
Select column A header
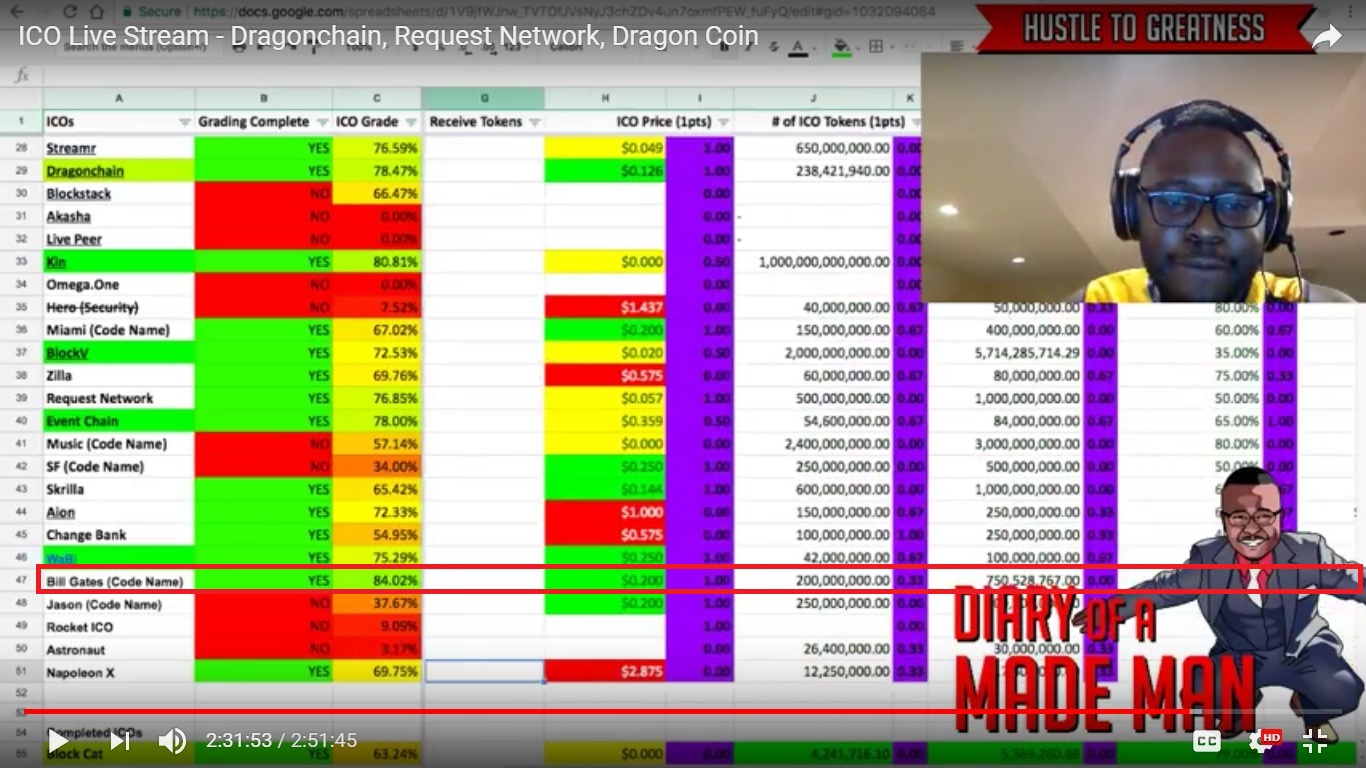(119, 98)
